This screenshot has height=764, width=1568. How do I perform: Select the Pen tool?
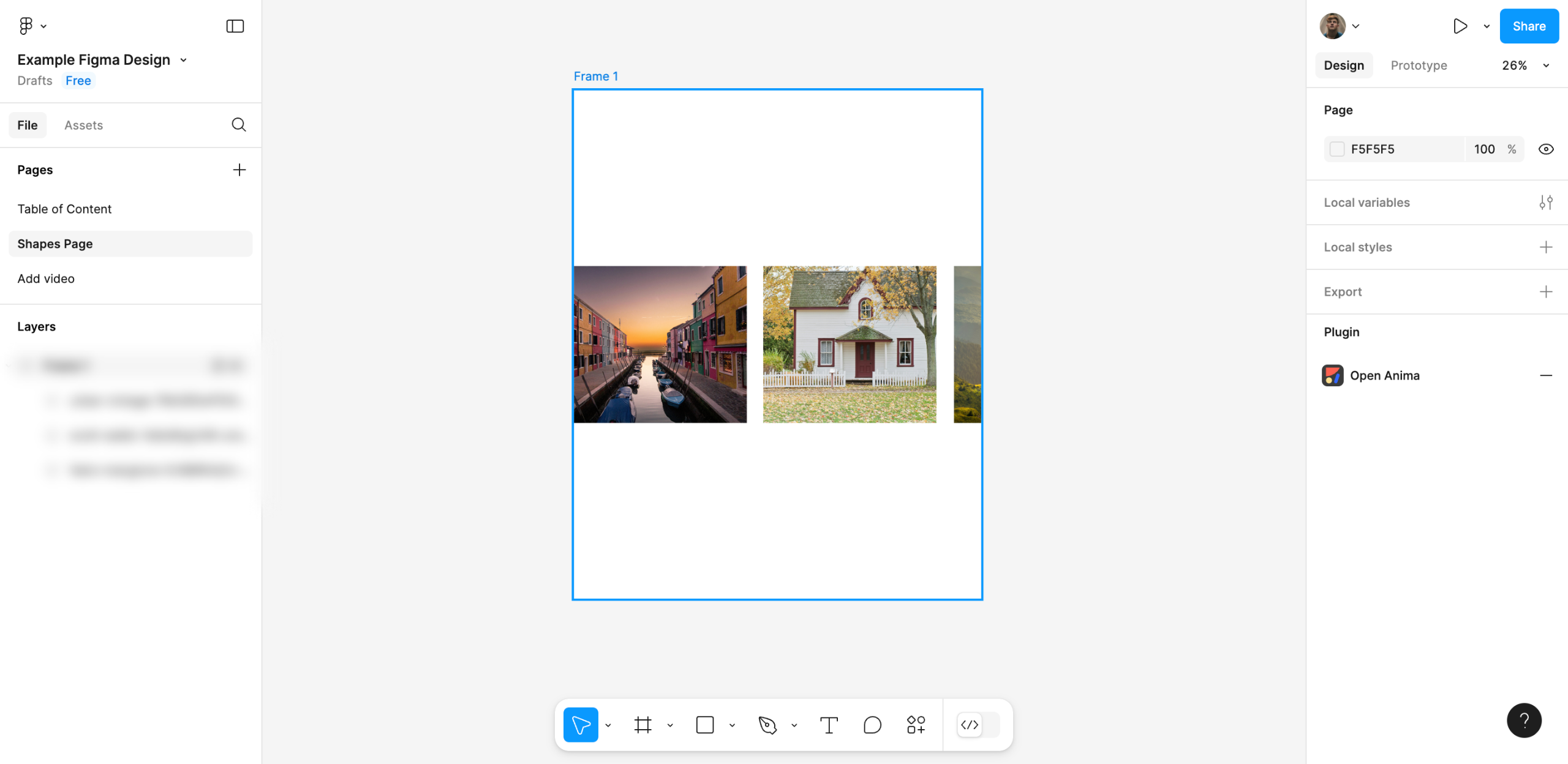(x=767, y=725)
